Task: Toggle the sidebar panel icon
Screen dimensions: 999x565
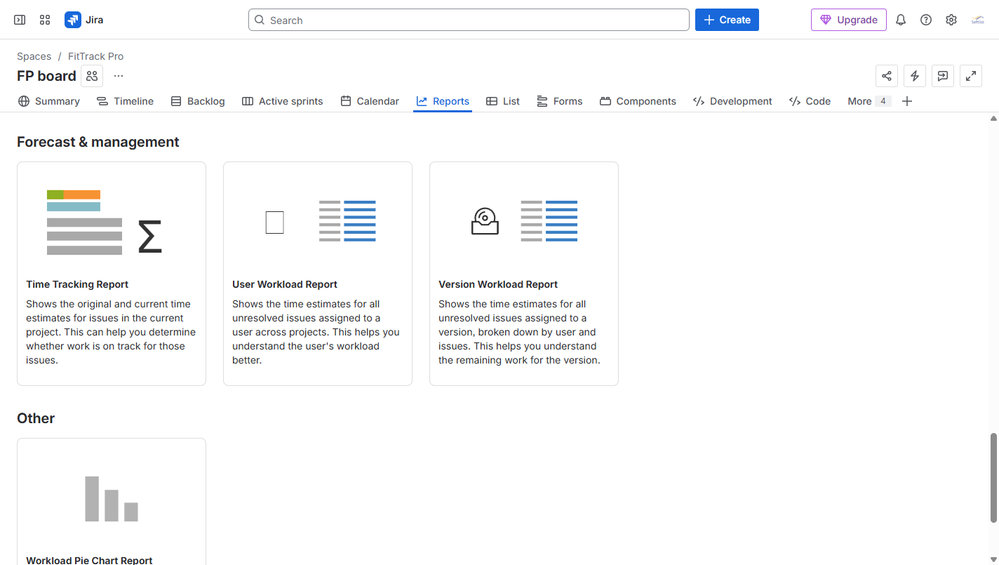Action: point(20,20)
